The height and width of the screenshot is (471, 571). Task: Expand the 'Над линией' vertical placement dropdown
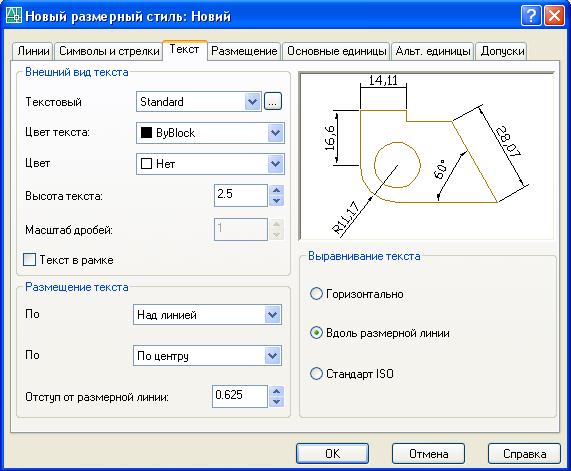click(273, 315)
